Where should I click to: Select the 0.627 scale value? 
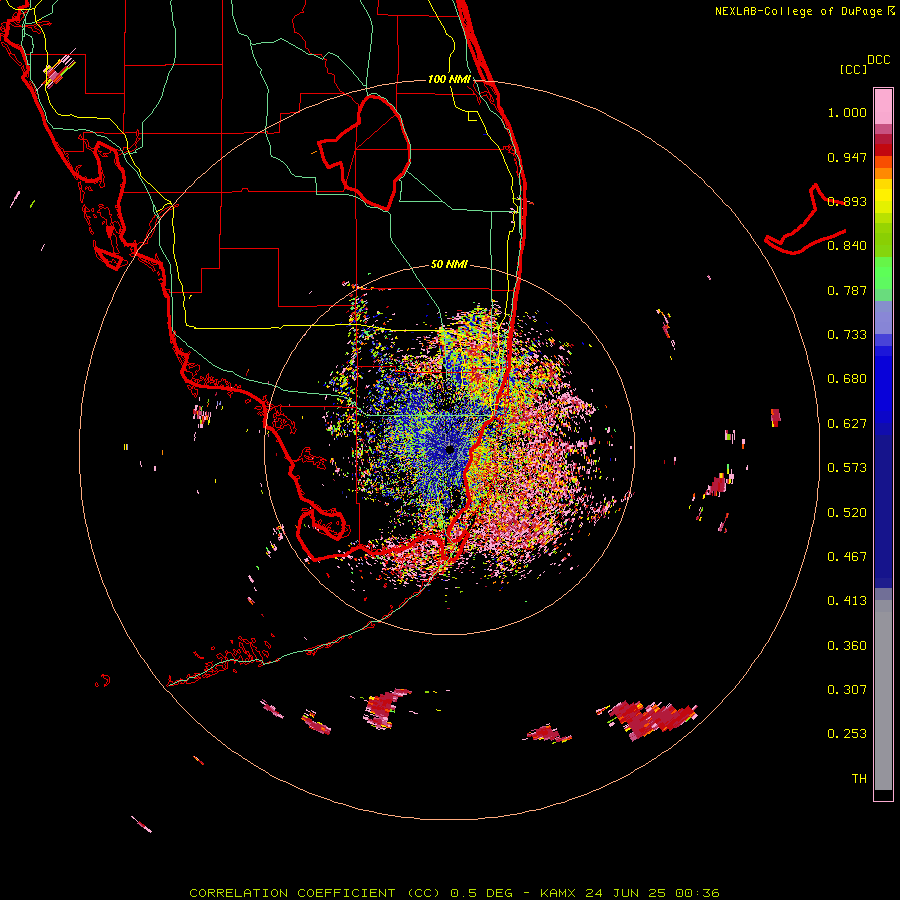[x=847, y=424]
